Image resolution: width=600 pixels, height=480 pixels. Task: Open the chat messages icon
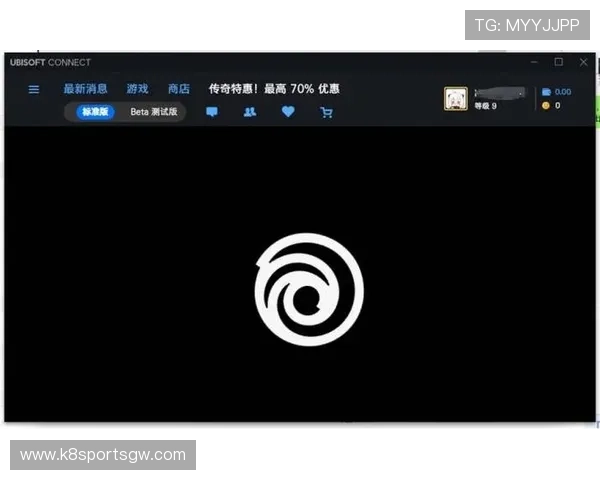pyautogui.click(x=212, y=112)
